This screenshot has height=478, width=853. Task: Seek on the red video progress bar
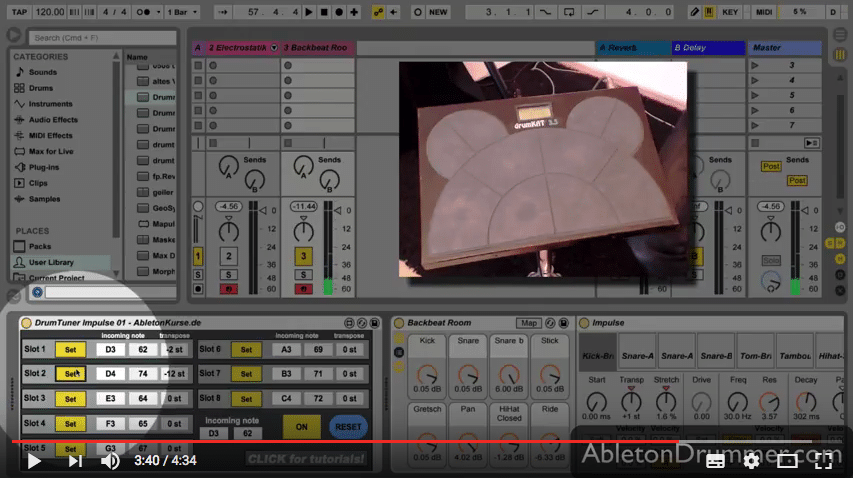[400, 441]
